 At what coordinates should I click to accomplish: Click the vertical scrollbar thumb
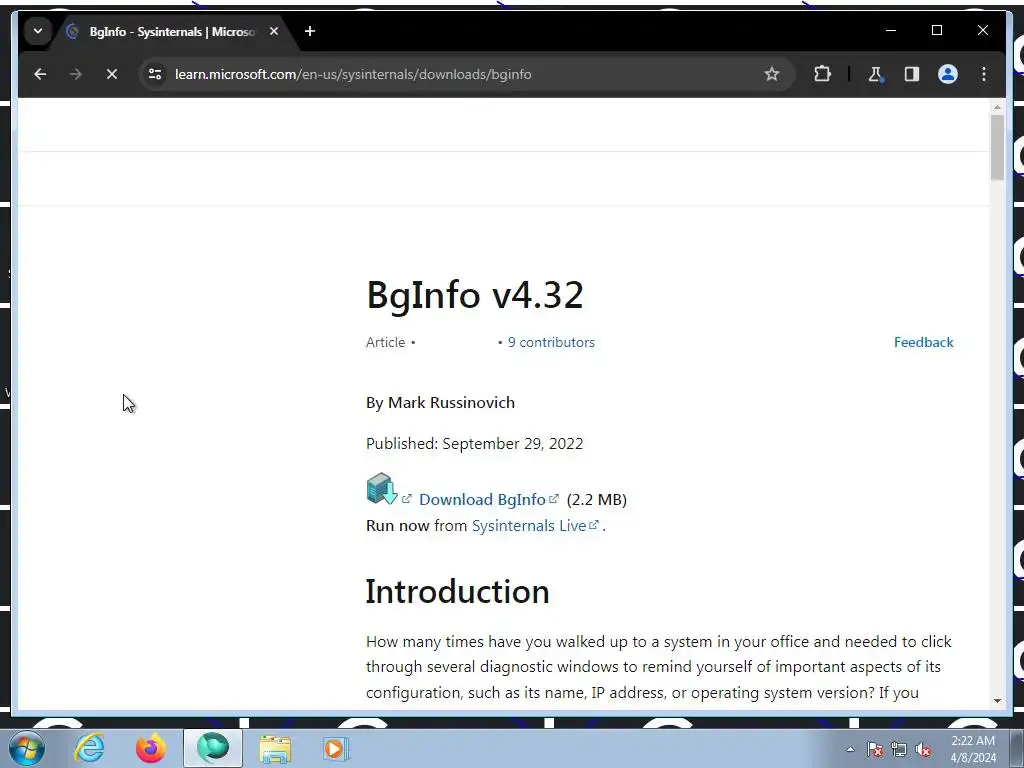coord(997,148)
